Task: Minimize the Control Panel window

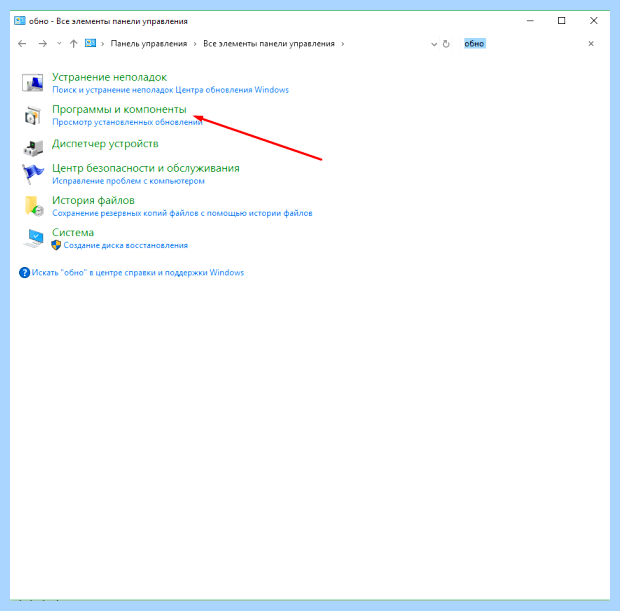Action: [530, 21]
